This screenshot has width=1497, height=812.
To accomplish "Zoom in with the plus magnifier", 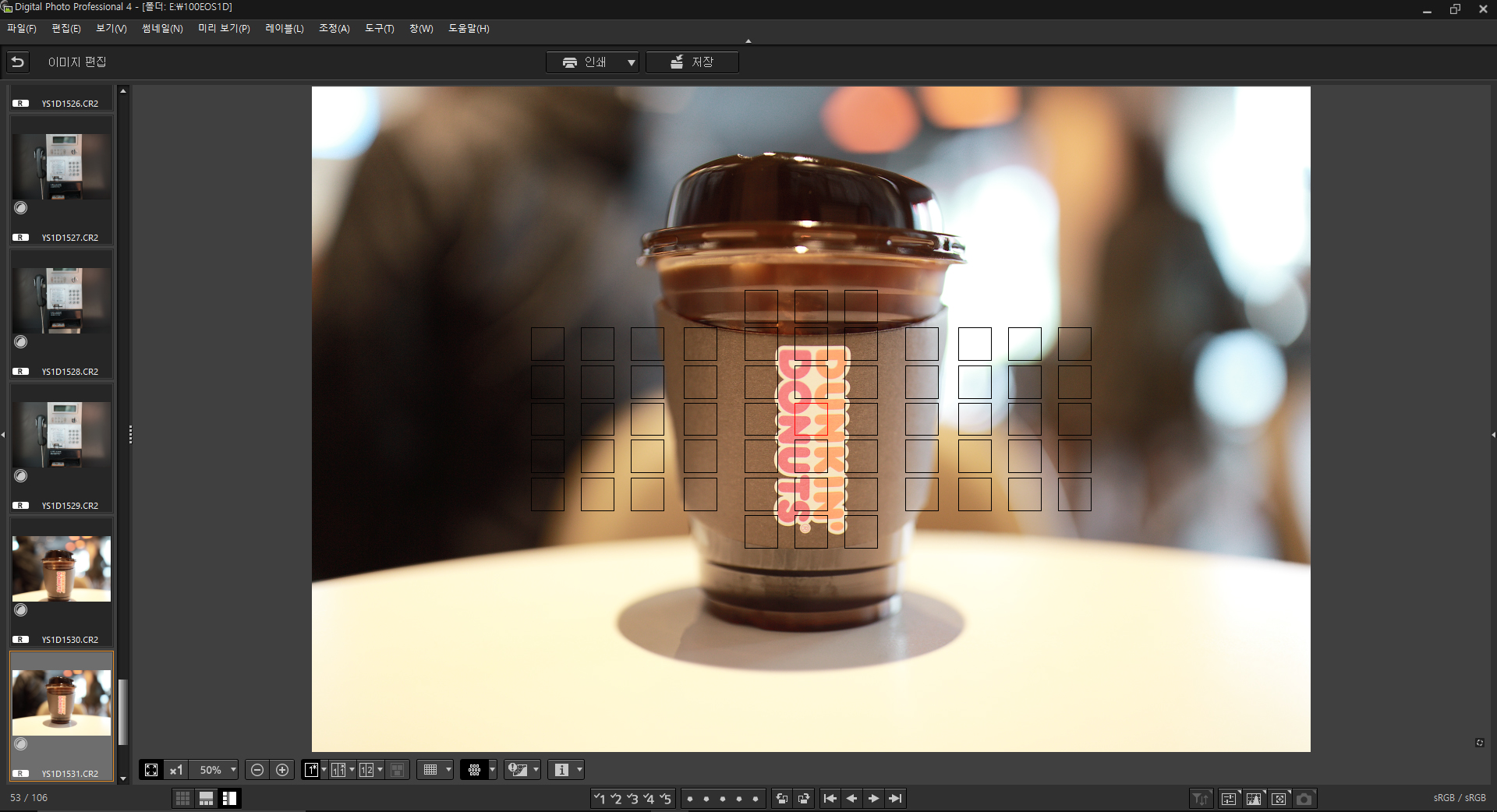I will [282, 770].
